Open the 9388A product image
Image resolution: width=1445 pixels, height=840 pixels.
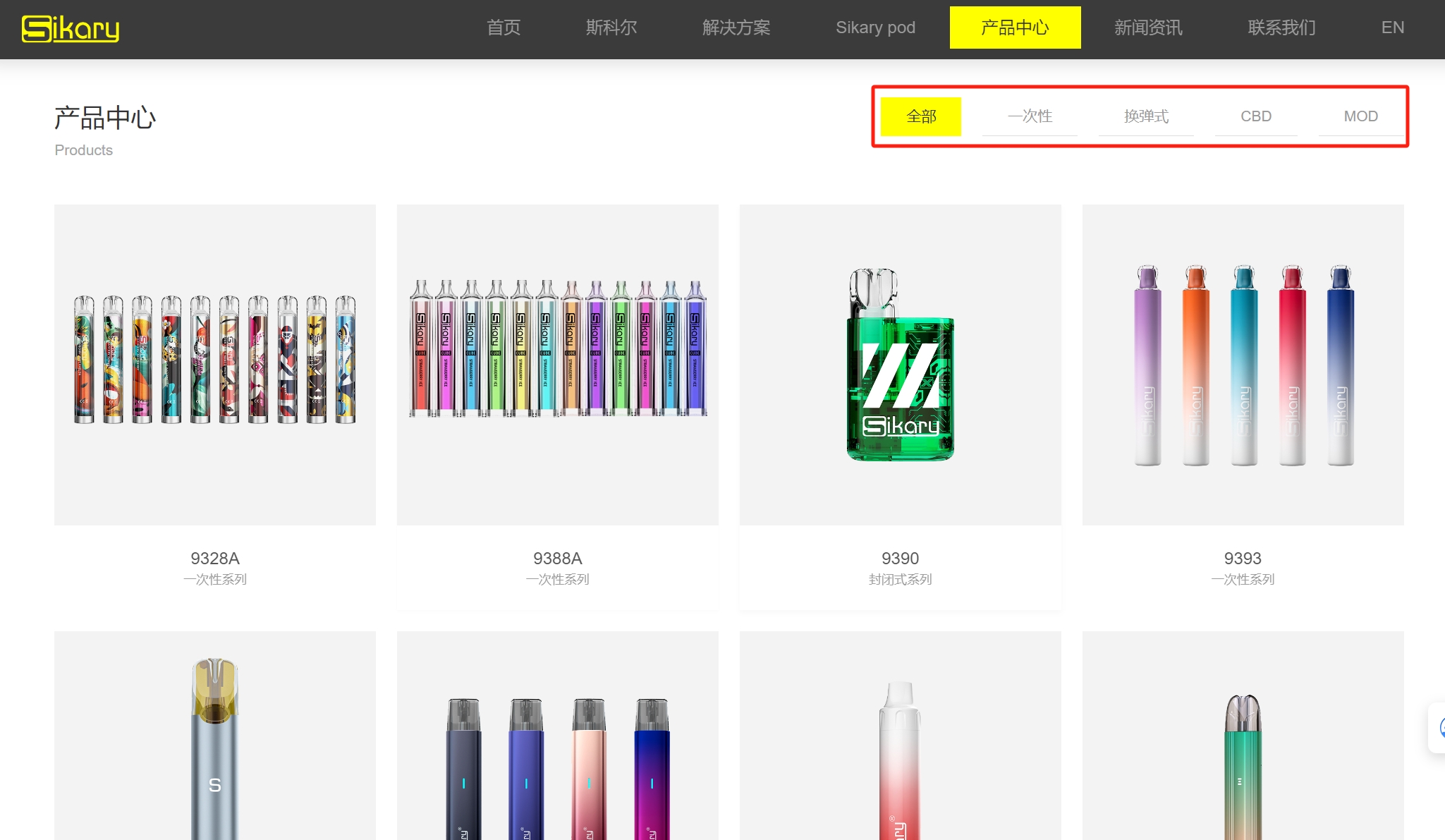[558, 365]
